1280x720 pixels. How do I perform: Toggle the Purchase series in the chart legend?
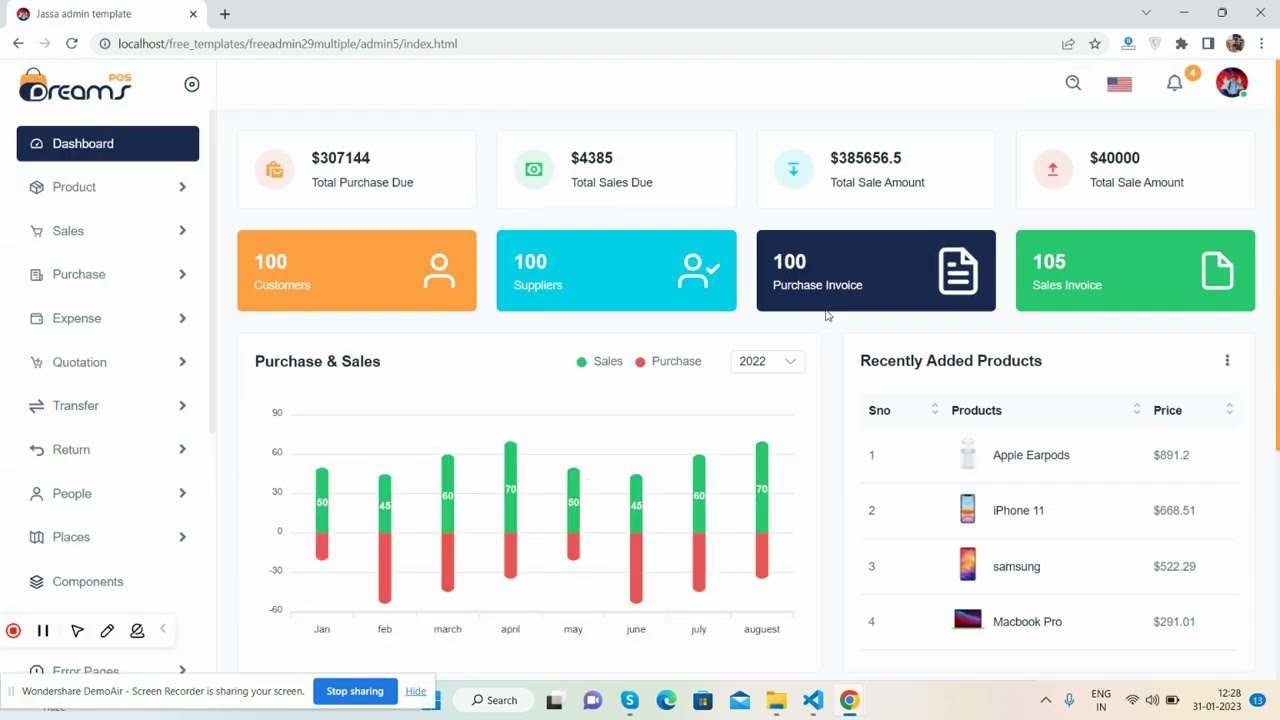668,361
